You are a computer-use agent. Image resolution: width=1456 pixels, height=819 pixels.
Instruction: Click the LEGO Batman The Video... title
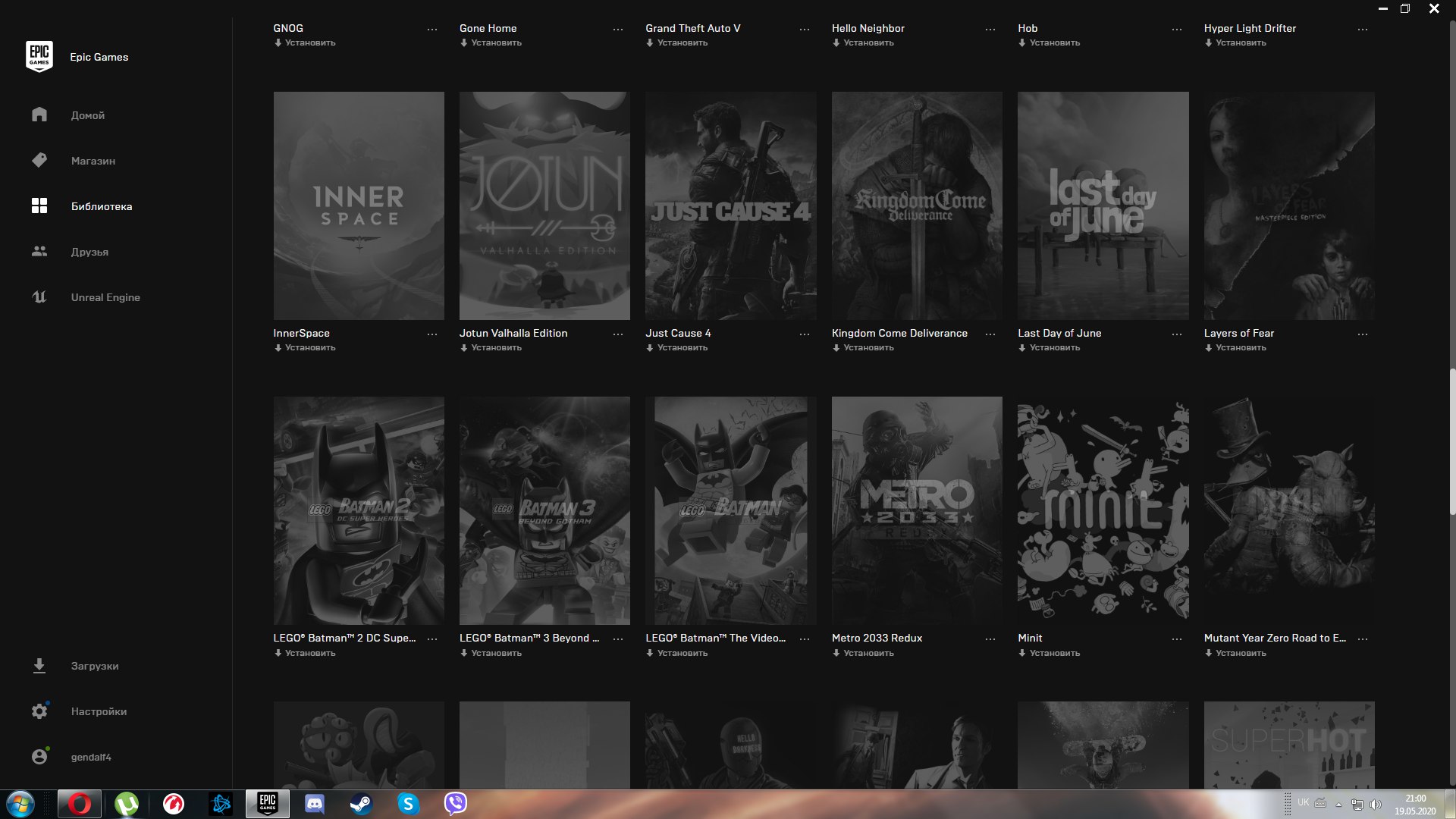pos(715,638)
